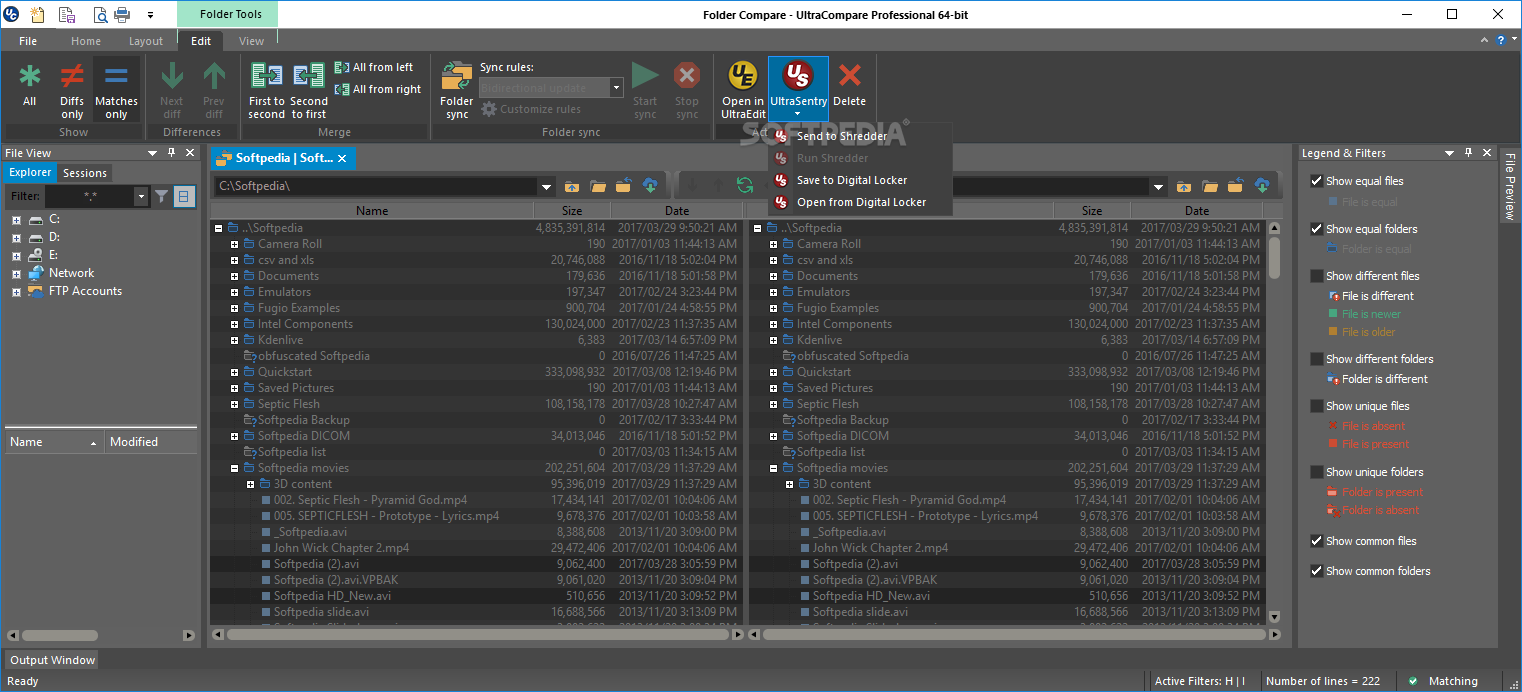Open the Output Window tab
This screenshot has width=1522, height=692.
[x=52, y=660]
